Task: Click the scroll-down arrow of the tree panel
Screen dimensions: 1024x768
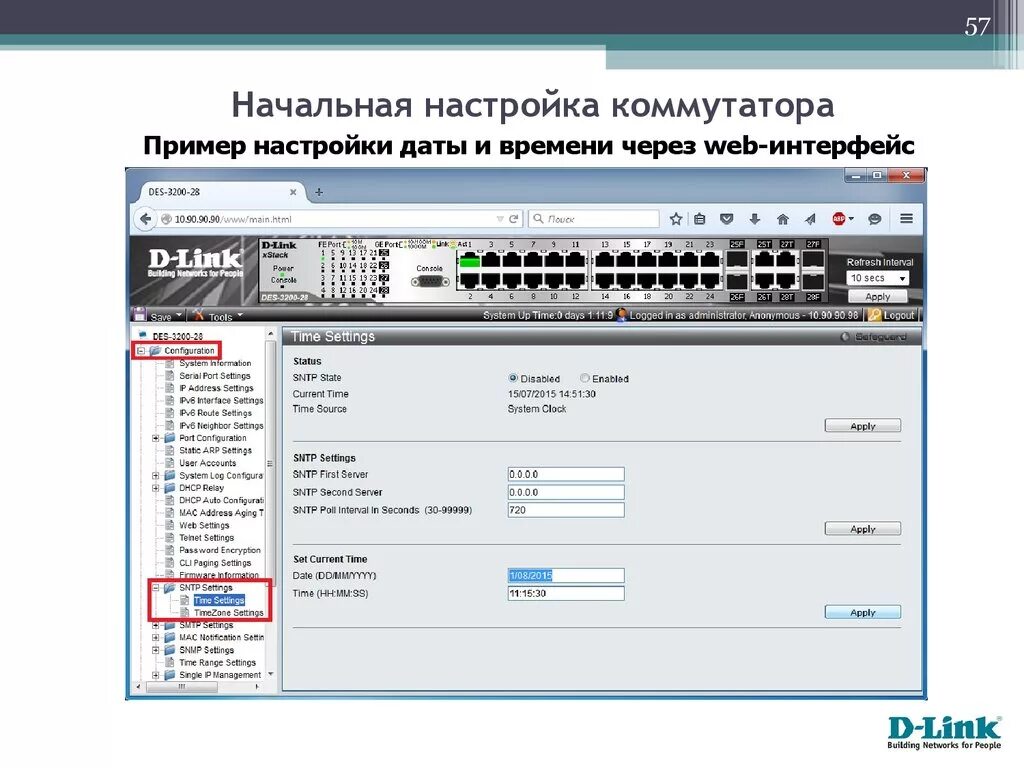Action: click(x=270, y=675)
